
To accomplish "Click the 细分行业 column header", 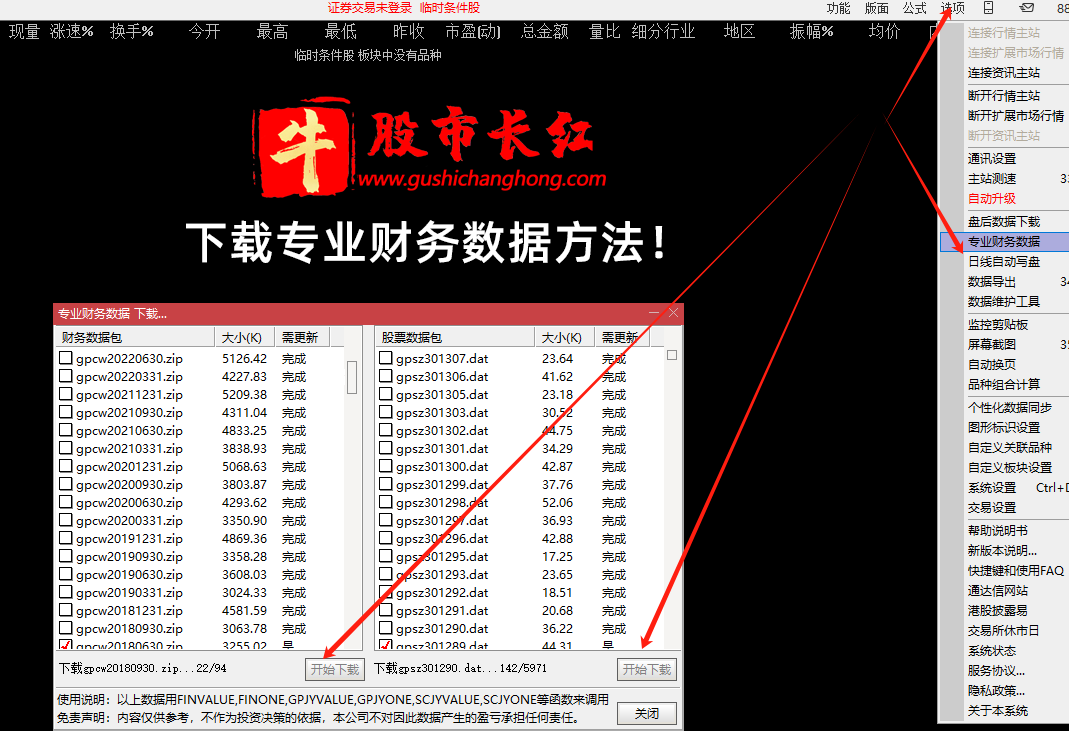I will (663, 31).
